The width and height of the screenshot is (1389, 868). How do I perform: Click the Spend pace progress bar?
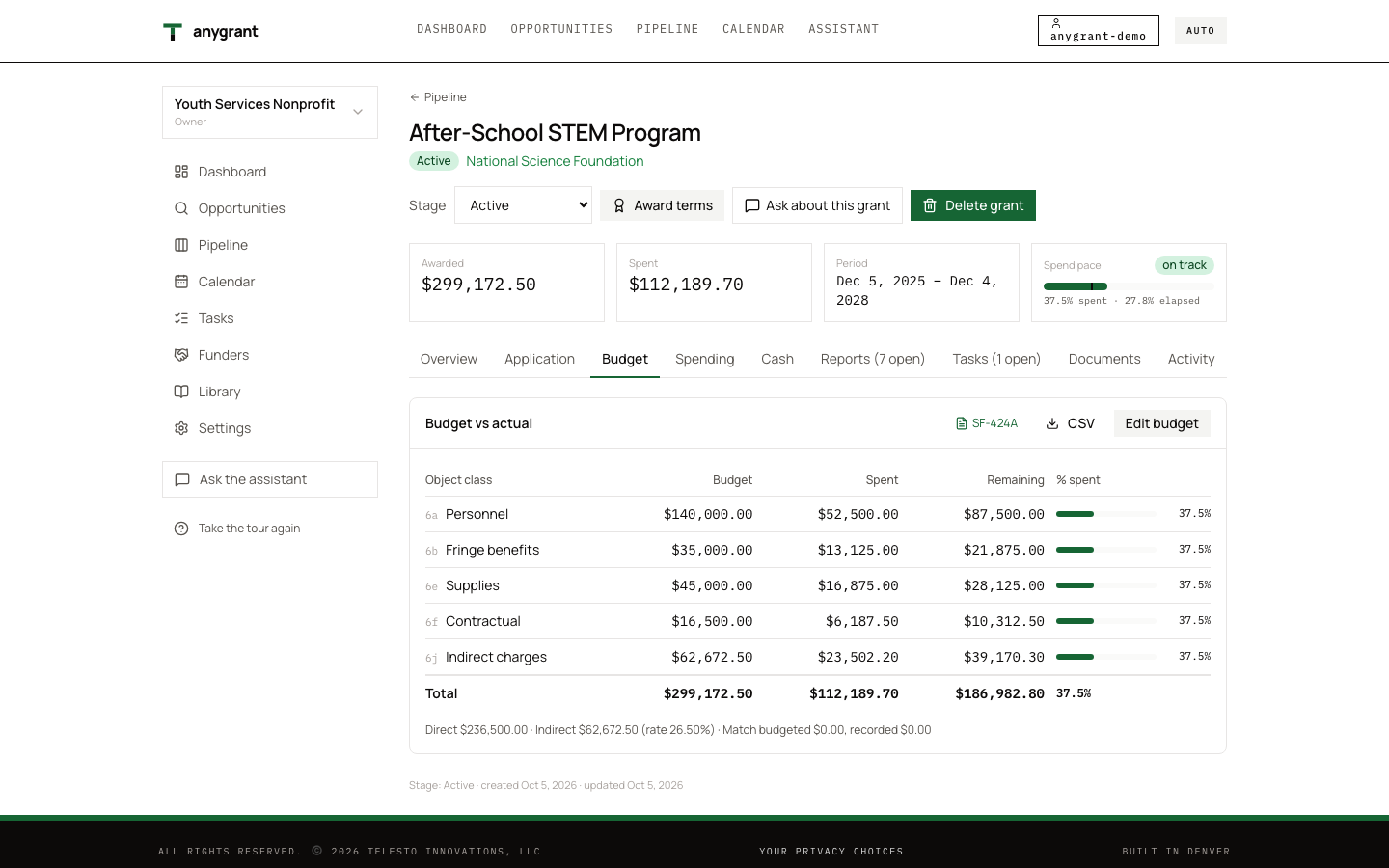[x=1129, y=286]
